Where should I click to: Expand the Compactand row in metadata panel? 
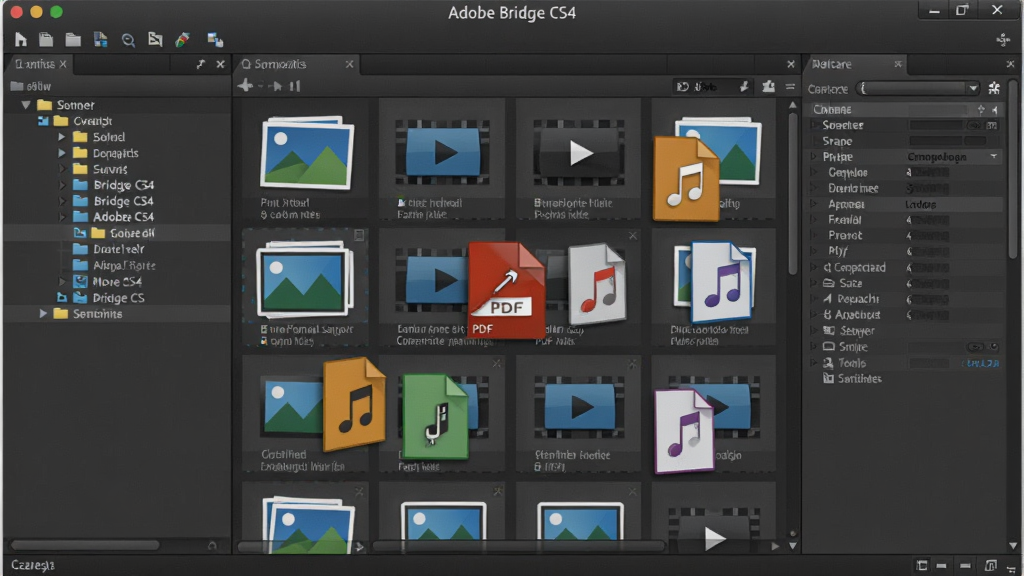point(814,267)
